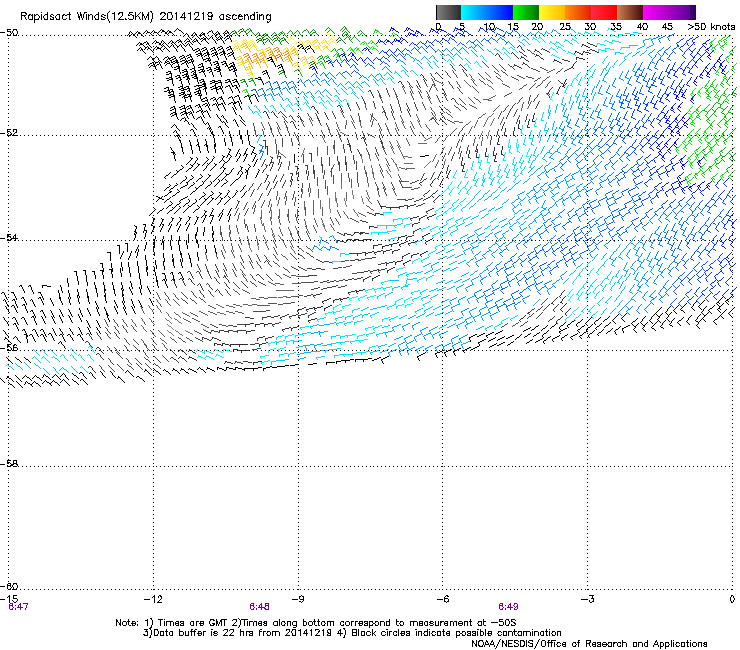
Task: Click the 'Rapidscat Winds(12.5KM) 20141219 ascending' title
Action: [x=146, y=17]
